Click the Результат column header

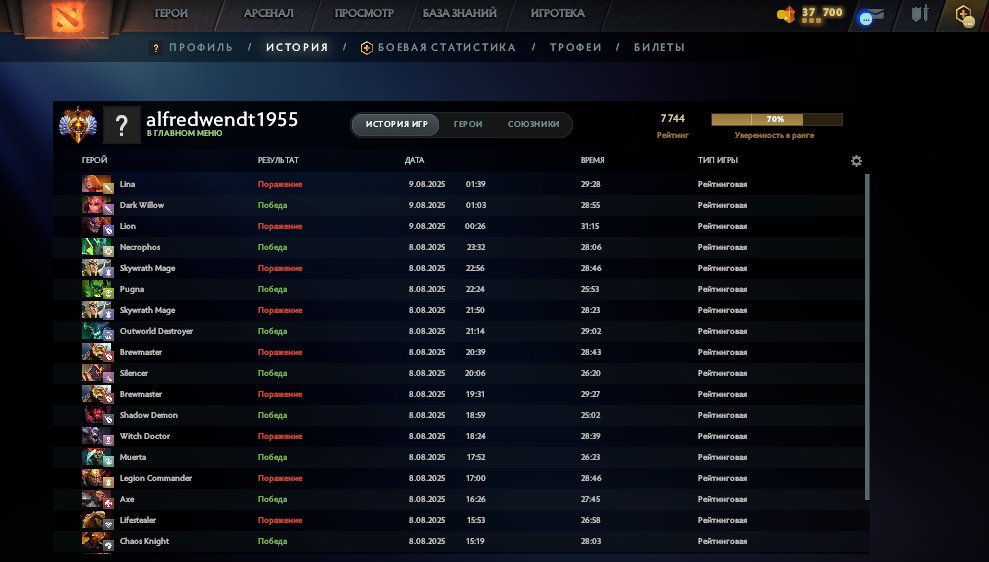tap(278, 160)
